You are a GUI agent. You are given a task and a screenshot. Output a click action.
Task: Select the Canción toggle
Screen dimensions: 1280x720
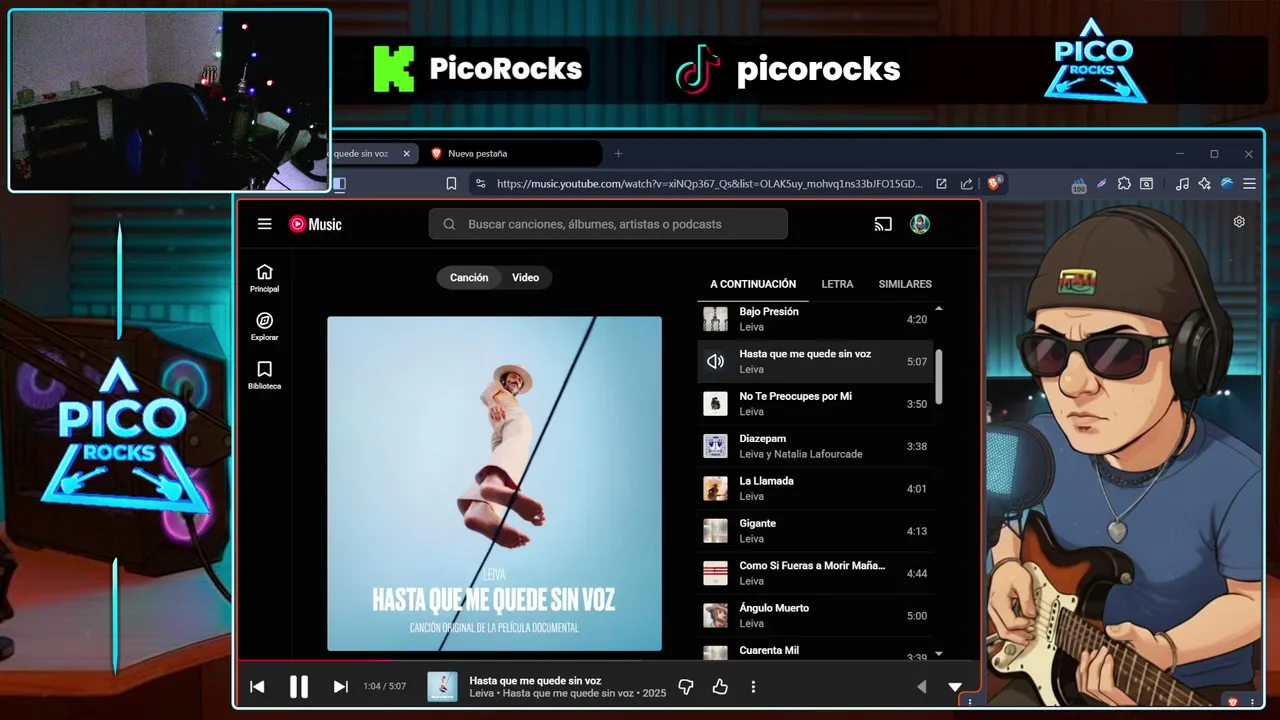[x=469, y=278]
